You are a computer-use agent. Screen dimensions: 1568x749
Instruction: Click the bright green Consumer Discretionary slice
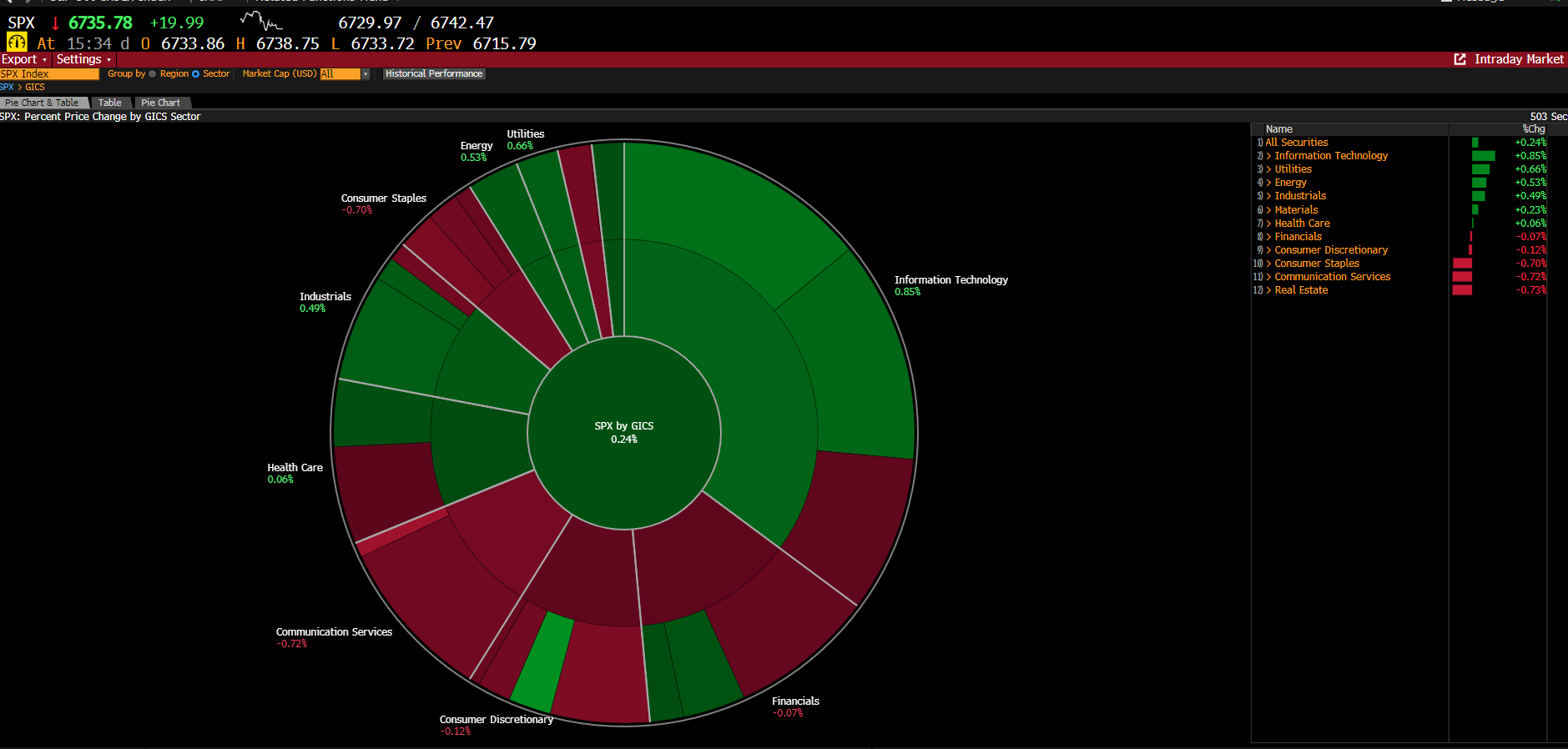[542, 661]
